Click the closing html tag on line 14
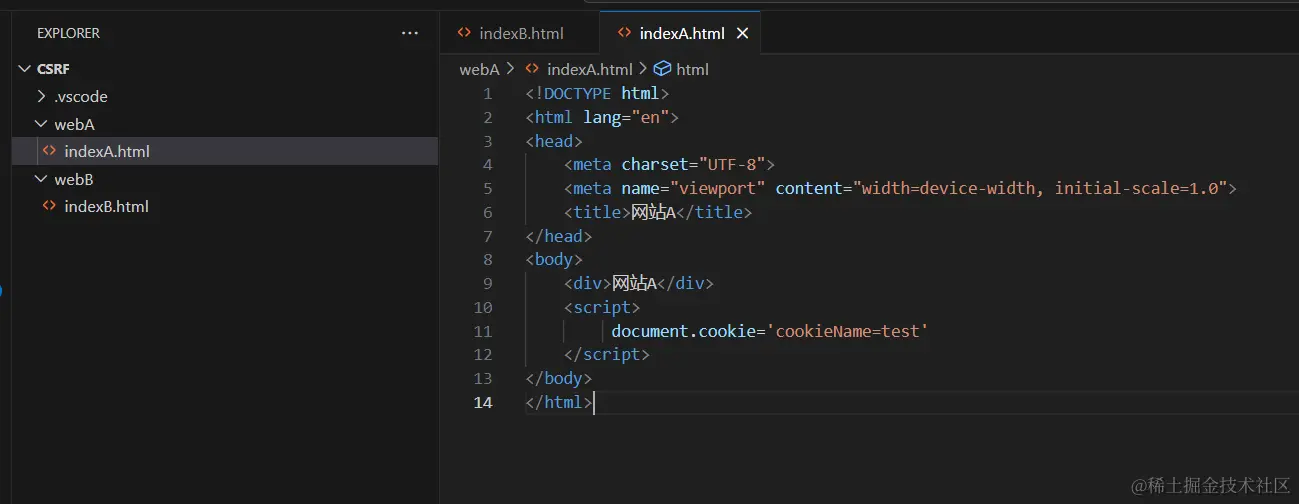1299x504 pixels. (x=559, y=403)
